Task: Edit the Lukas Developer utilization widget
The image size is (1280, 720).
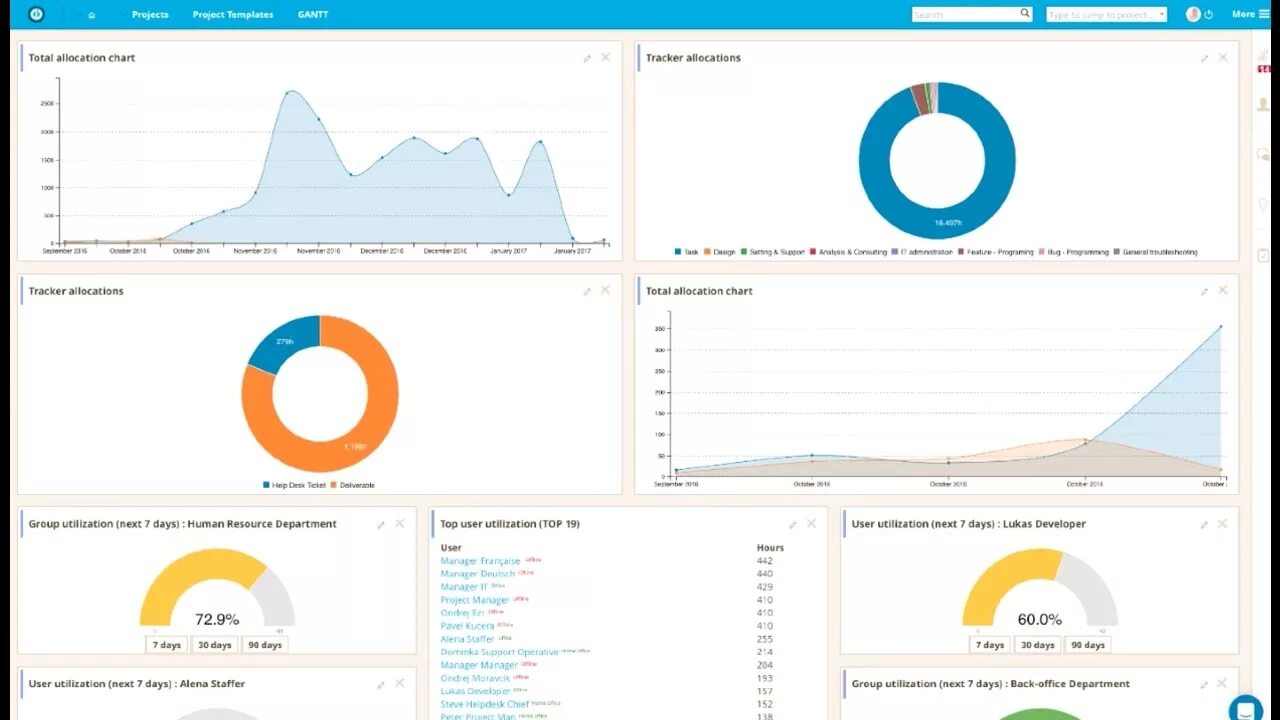Action: pyautogui.click(x=1204, y=524)
